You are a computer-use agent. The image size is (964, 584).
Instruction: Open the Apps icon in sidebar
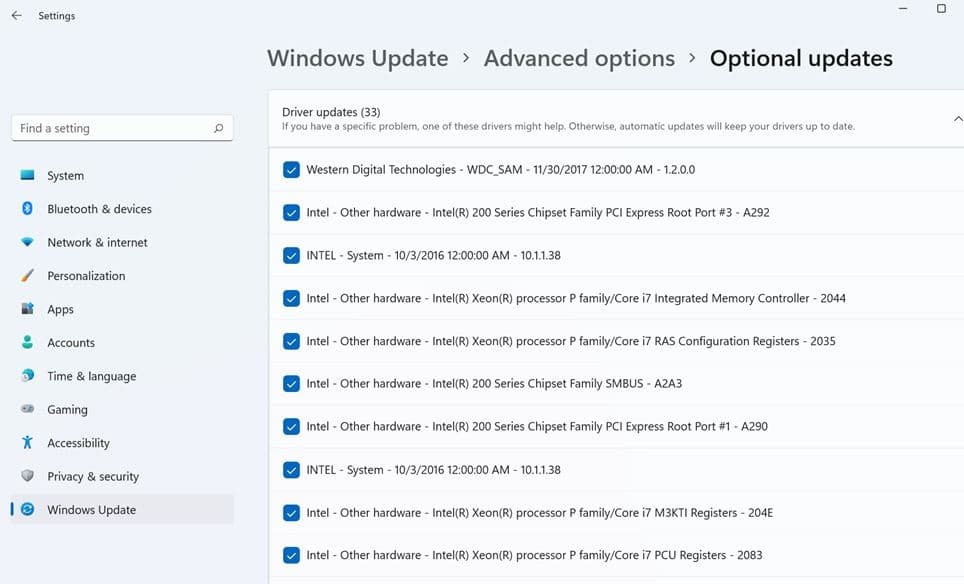point(28,310)
